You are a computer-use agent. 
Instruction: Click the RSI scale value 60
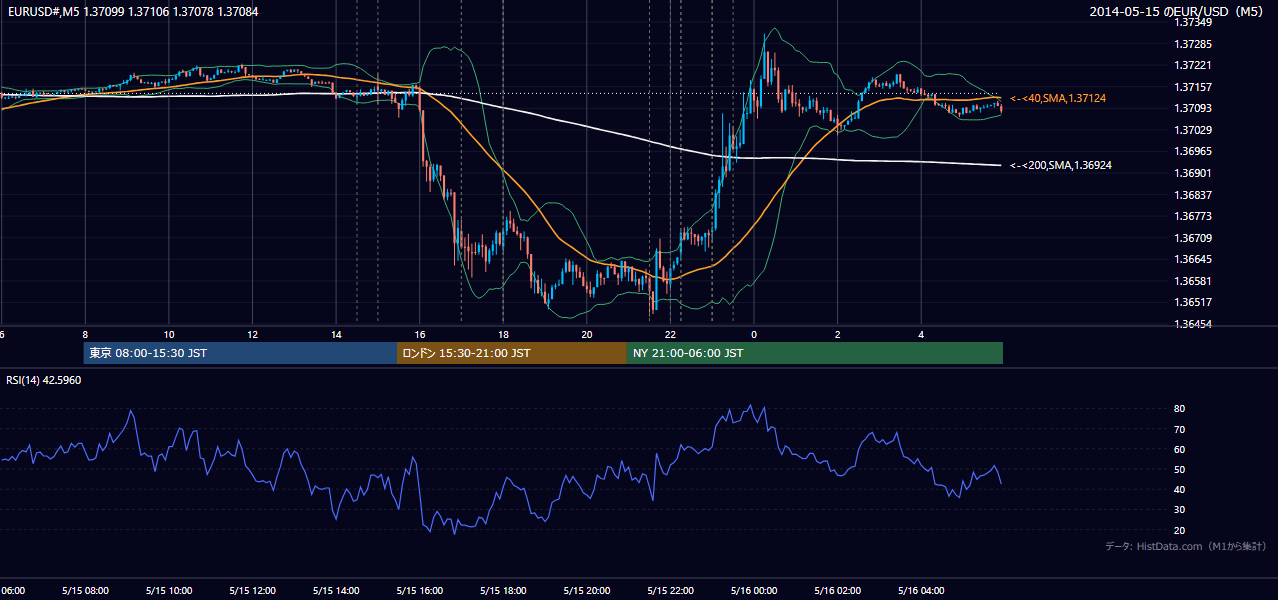coord(1180,449)
